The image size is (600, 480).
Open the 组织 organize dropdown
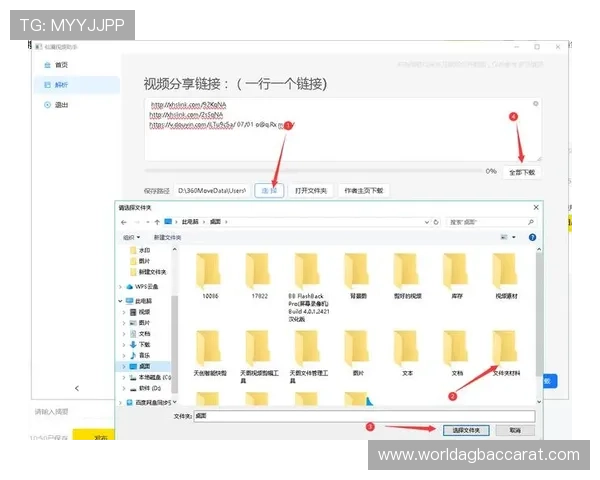coord(131,237)
